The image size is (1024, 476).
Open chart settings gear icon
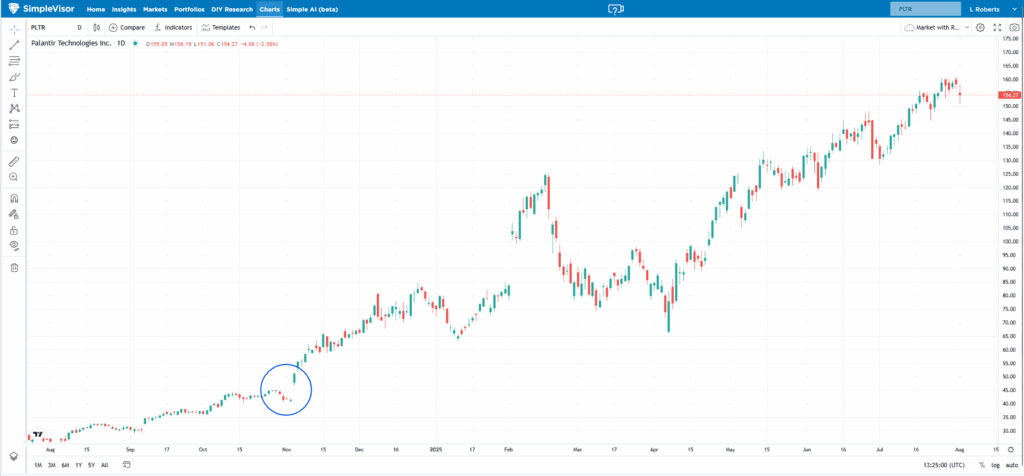pos(980,27)
